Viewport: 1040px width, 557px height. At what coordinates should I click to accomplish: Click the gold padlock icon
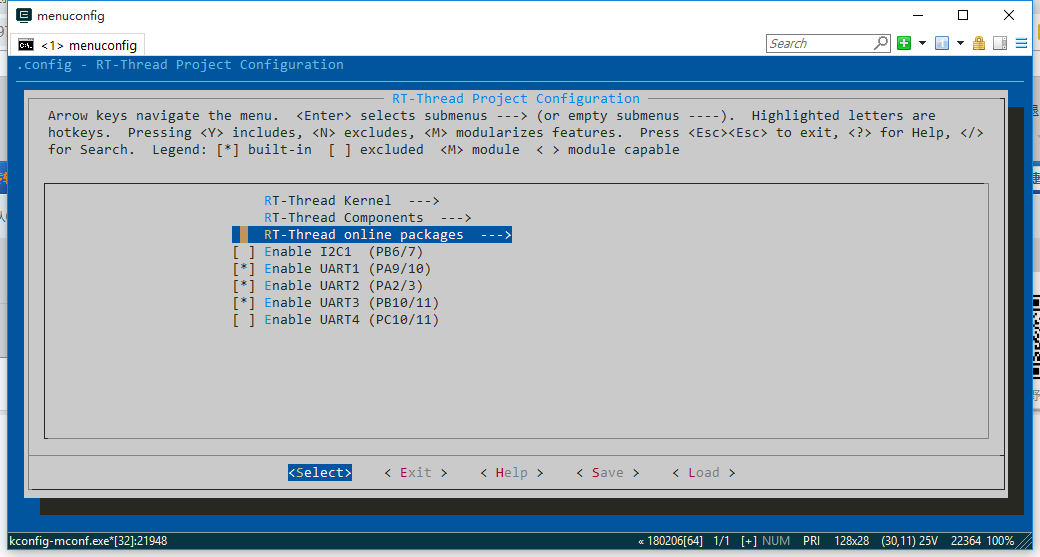point(979,44)
